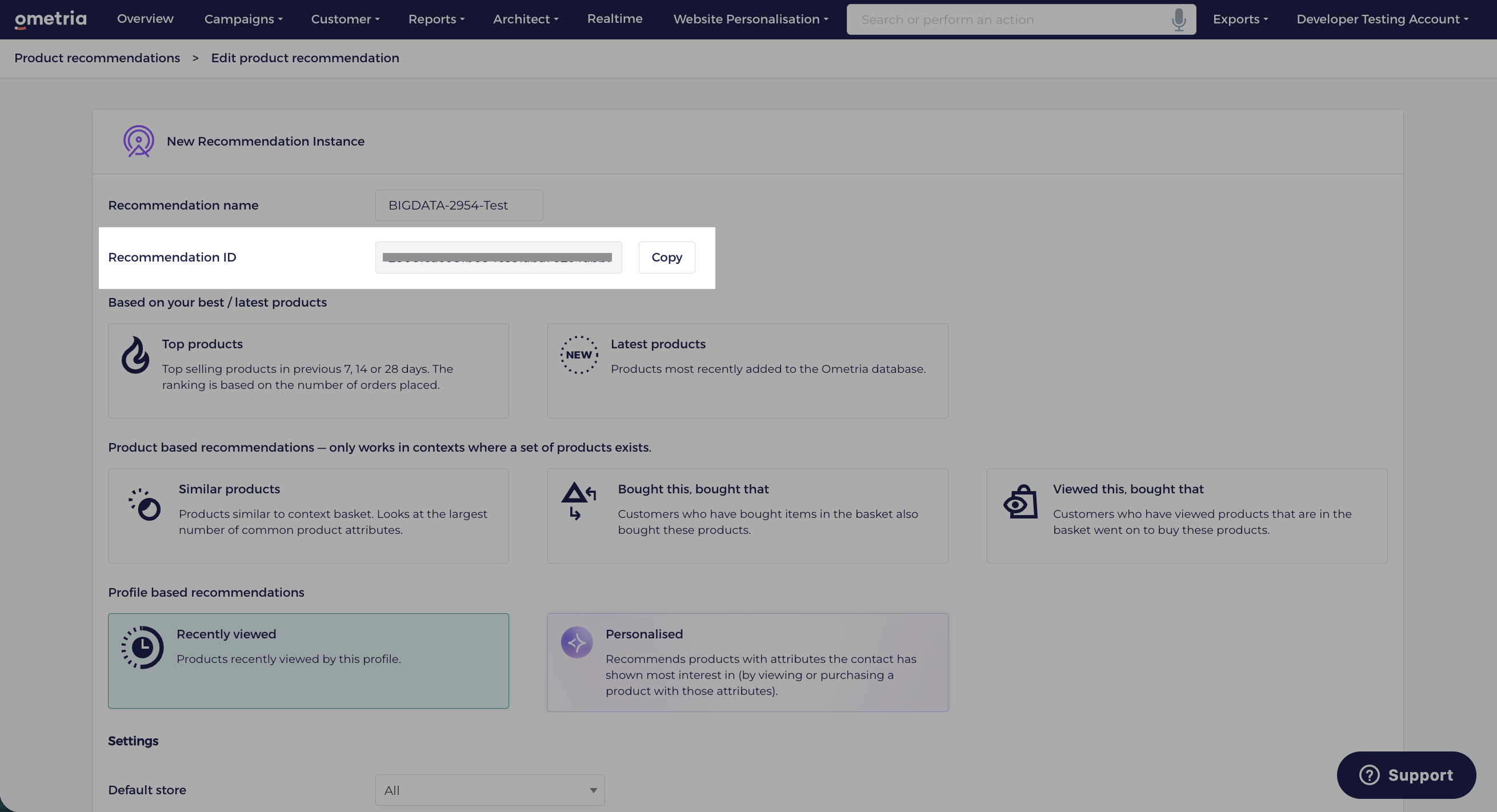Click the Recommendation ID label
This screenshot has width=1497, height=812.
coord(172,258)
